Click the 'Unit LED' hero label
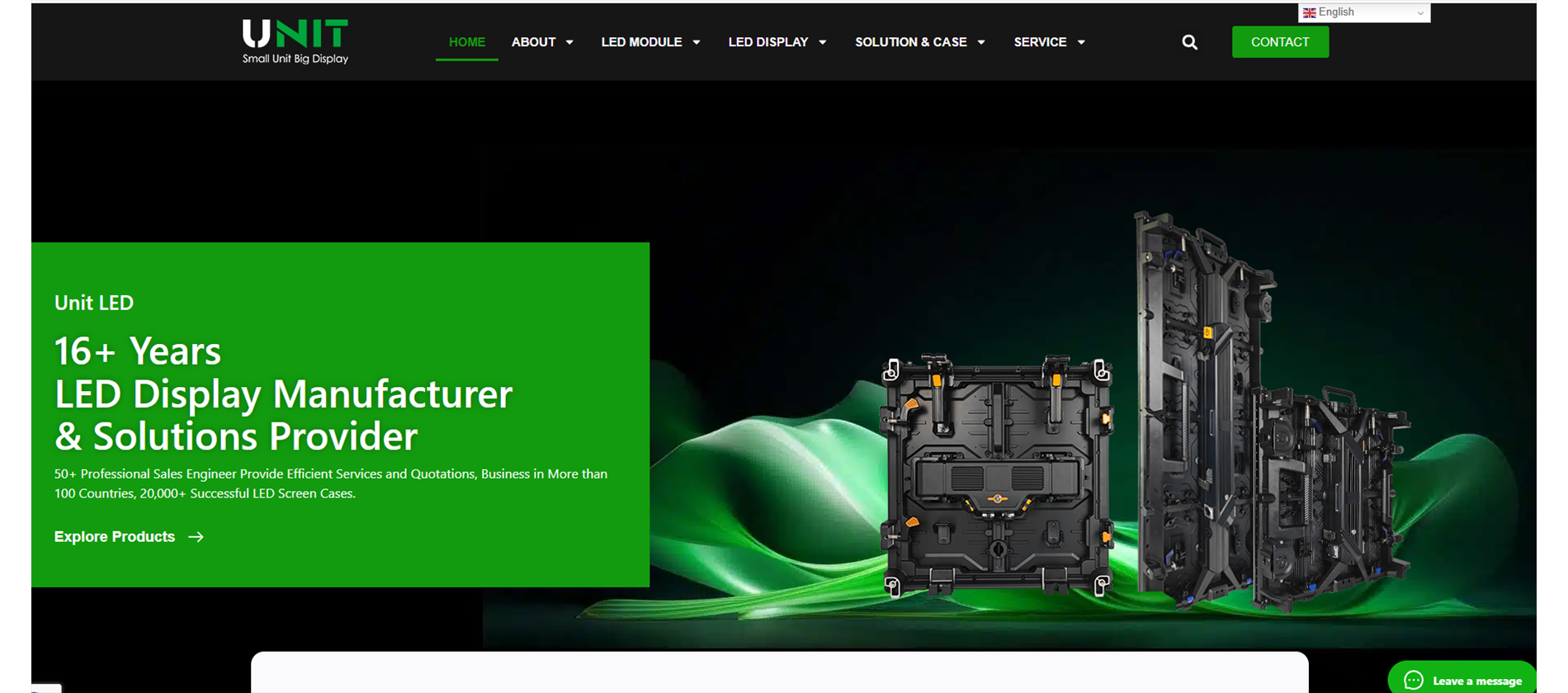Screen dimensions: 1568x693 tap(94, 303)
